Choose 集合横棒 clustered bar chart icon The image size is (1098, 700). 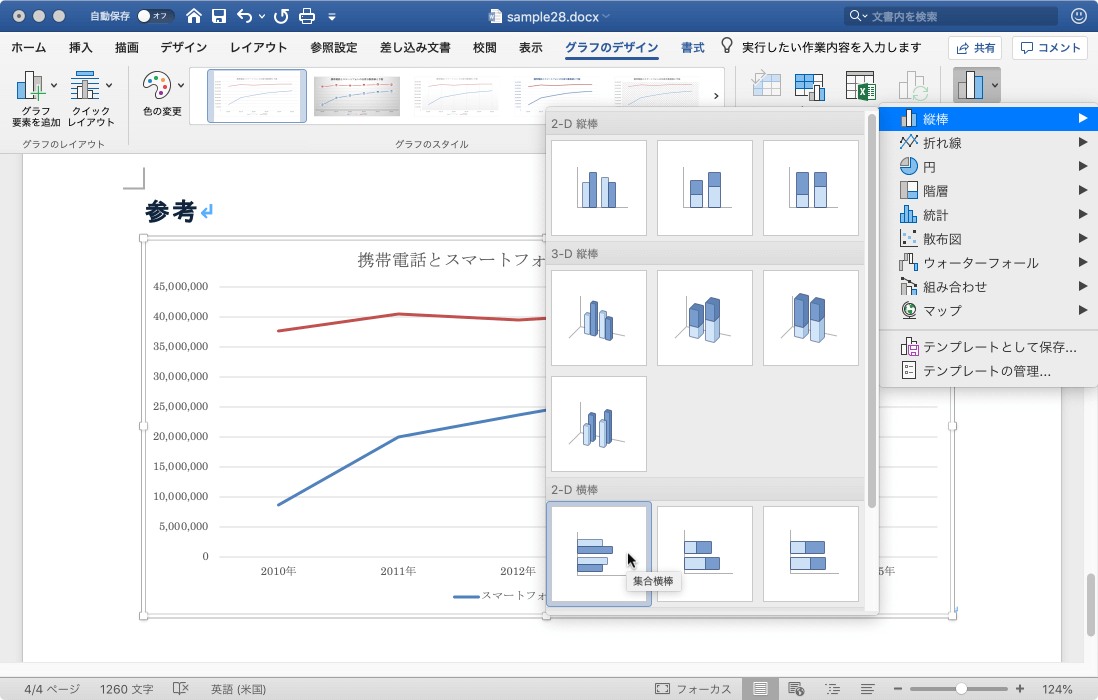tap(599, 554)
